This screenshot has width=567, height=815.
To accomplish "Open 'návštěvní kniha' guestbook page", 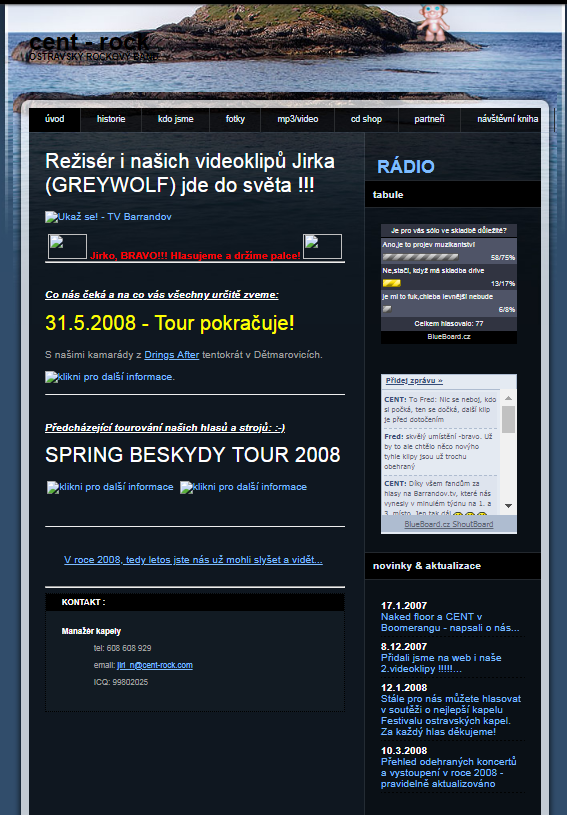I will (x=507, y=119).
